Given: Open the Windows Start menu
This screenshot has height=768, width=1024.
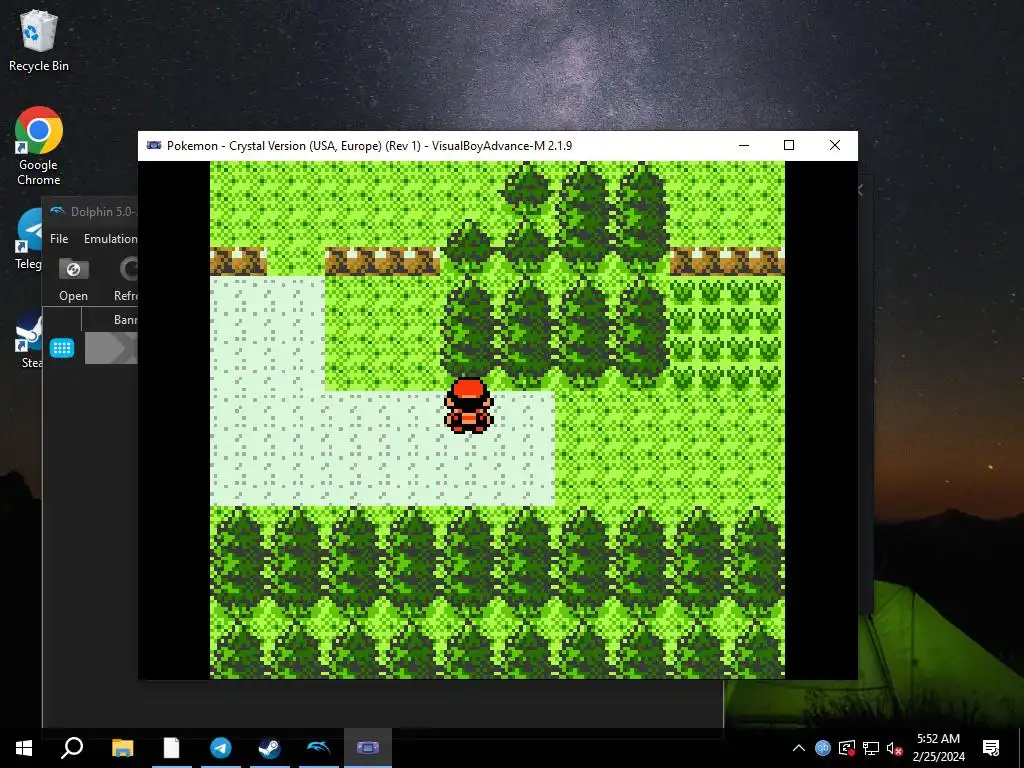Looking at the screenshot, I should pos(24,748).
